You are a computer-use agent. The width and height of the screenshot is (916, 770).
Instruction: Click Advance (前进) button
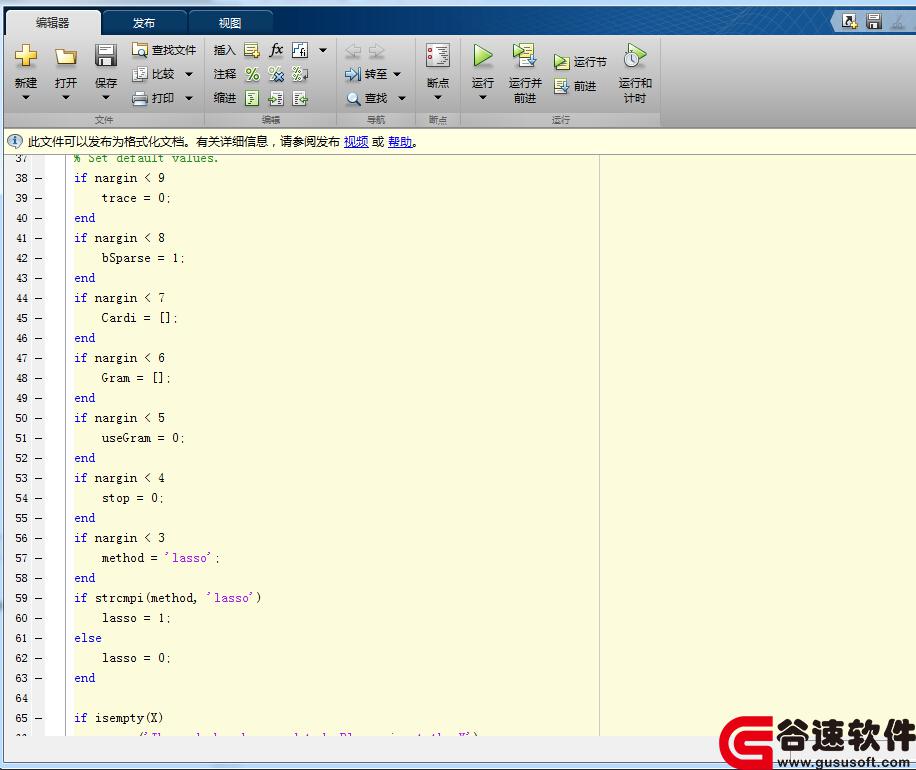575,86
